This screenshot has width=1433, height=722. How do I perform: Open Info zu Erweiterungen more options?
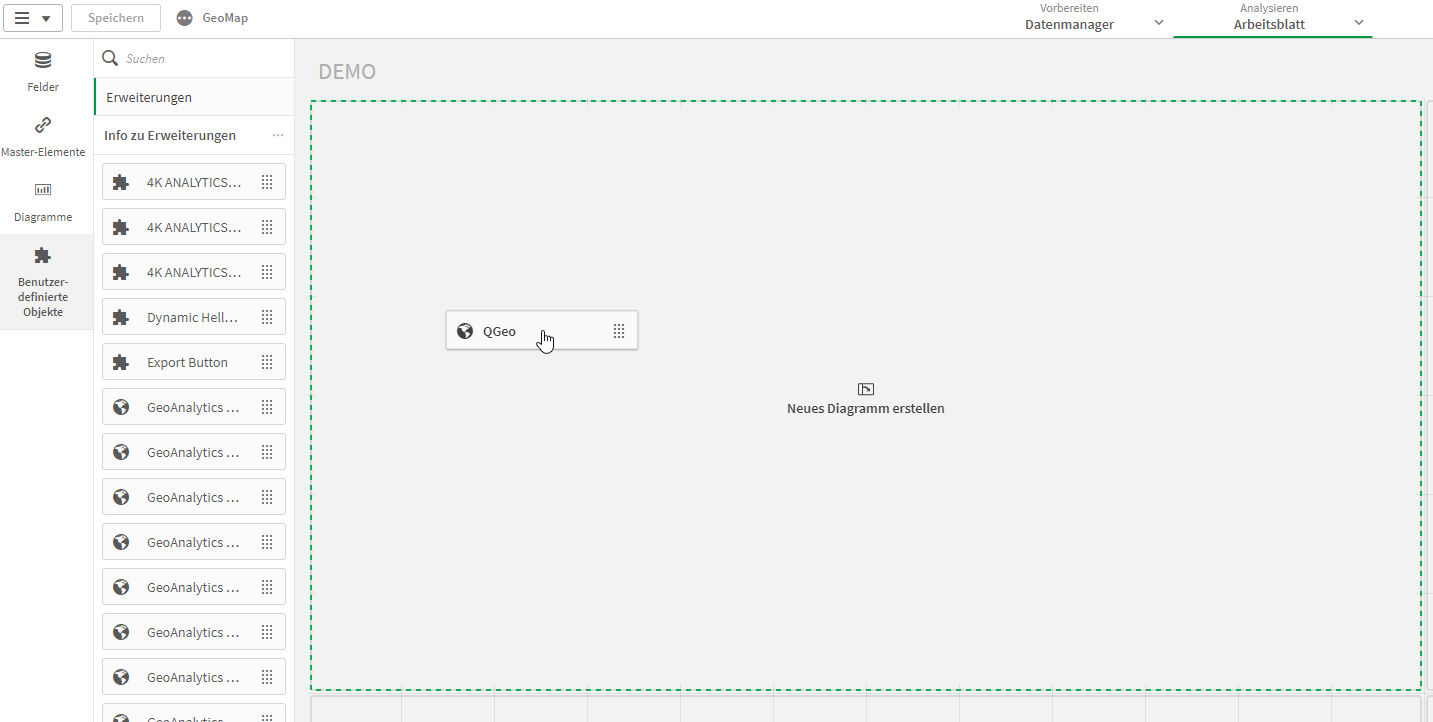coord(278,135)
